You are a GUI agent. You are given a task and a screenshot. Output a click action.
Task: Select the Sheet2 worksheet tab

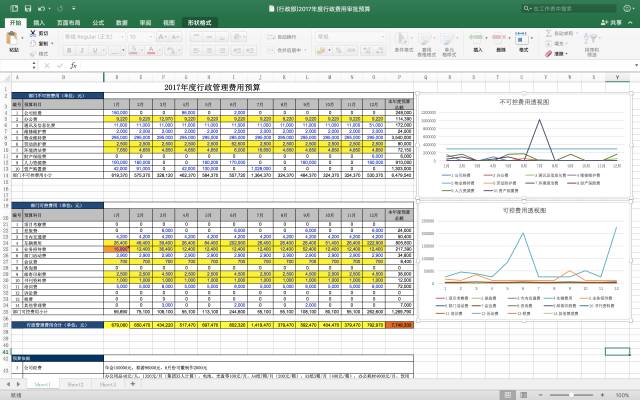click(76, 384)
